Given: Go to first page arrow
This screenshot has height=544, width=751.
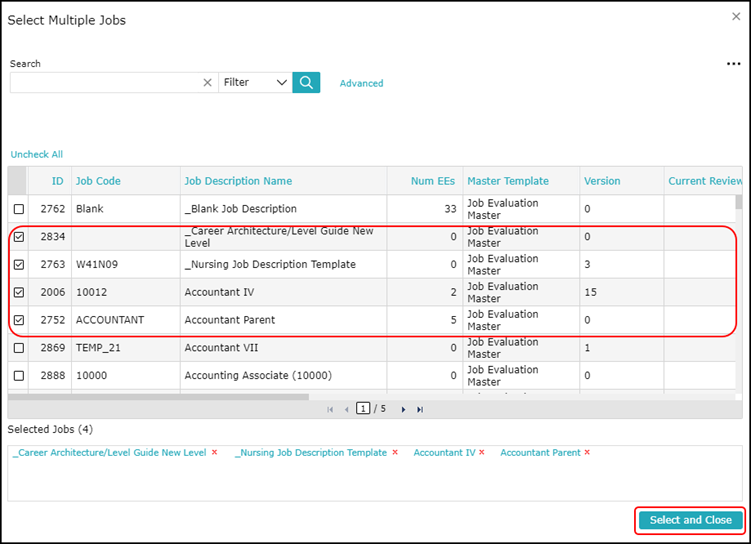Looking at the screenshot, I should 330,409.
